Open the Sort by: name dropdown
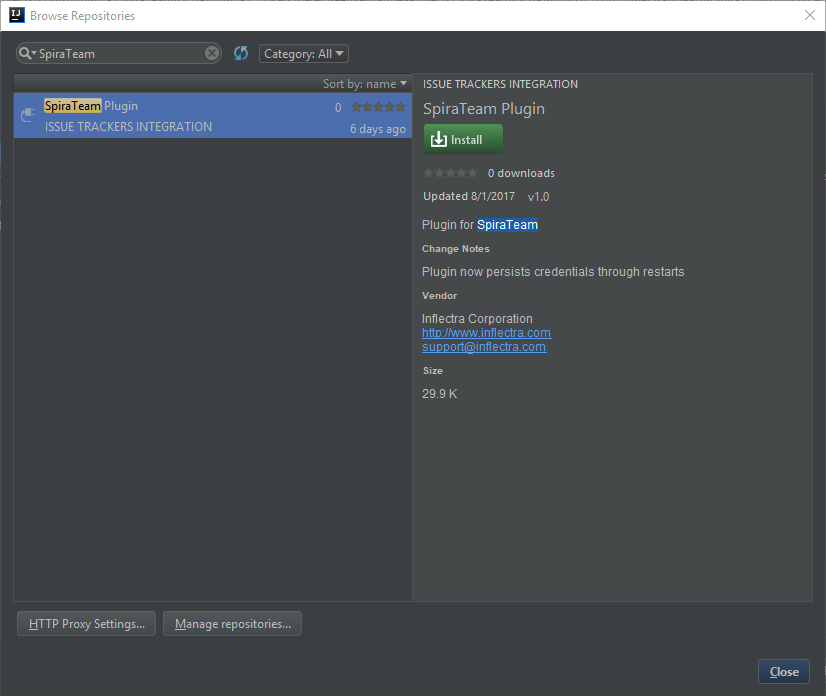The height and width of the screenshot is (696, 826). coord(365,84)
